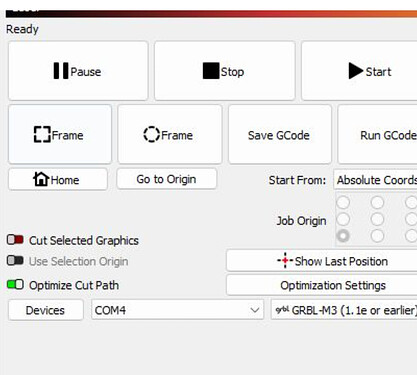Click the job progress bar at the top
The height and width of the screenshot is (375, 417).
click(x=211, y=14)
